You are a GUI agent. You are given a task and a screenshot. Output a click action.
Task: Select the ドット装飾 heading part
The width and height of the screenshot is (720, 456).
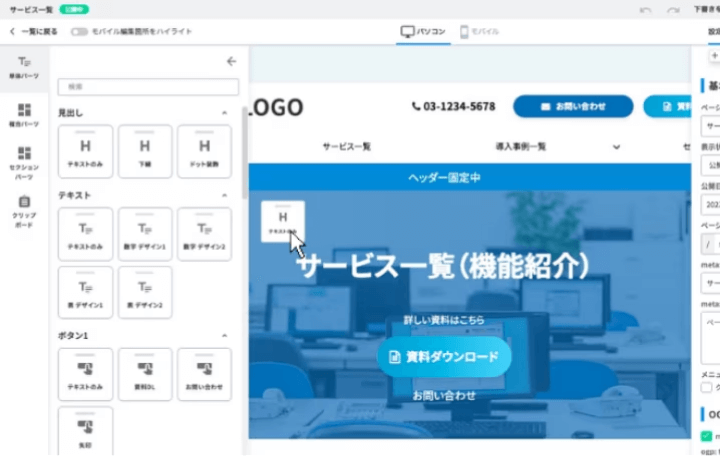coord(204,151)
